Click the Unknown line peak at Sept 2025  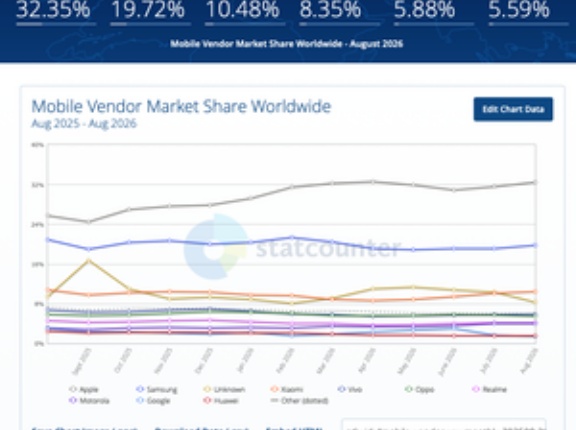coord(88,261)
